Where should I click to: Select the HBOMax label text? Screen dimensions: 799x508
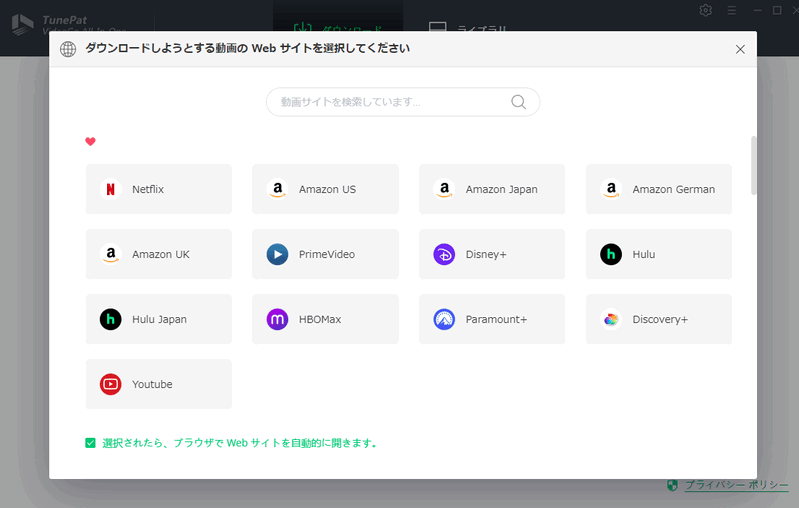(x=319, y=319)
